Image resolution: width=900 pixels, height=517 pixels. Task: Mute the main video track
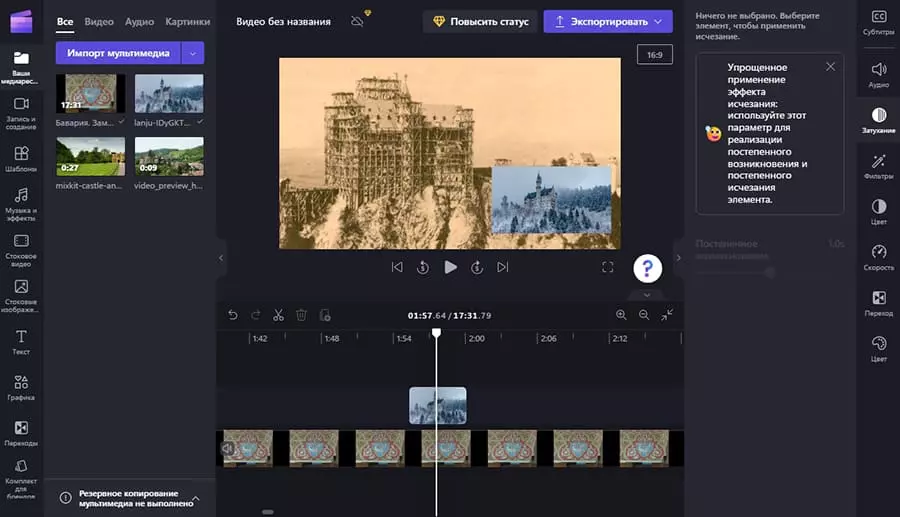[x=227, y=450]
